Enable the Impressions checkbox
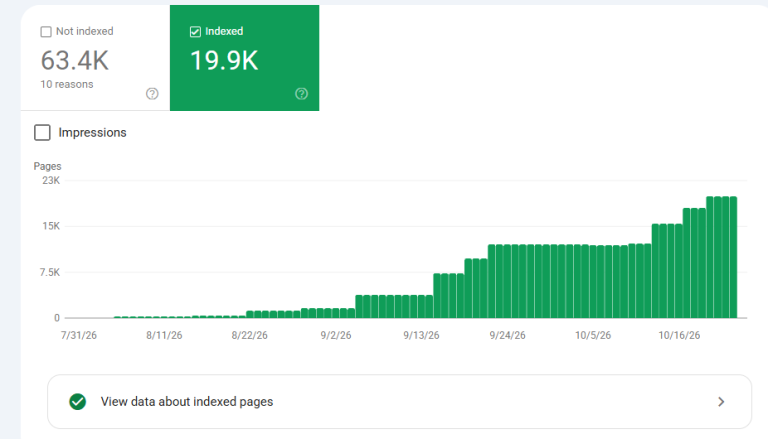This screenshot has width=768, height=439. point(42,132)
